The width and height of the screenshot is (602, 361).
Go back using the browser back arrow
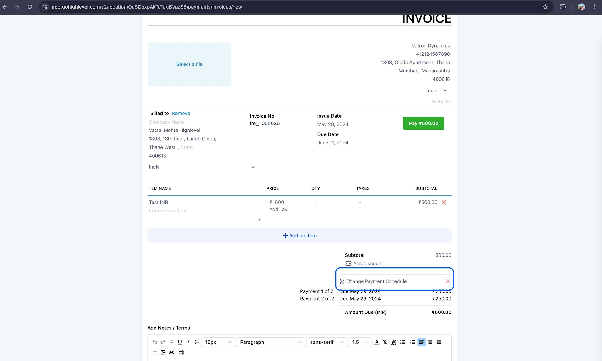[5, 7]
